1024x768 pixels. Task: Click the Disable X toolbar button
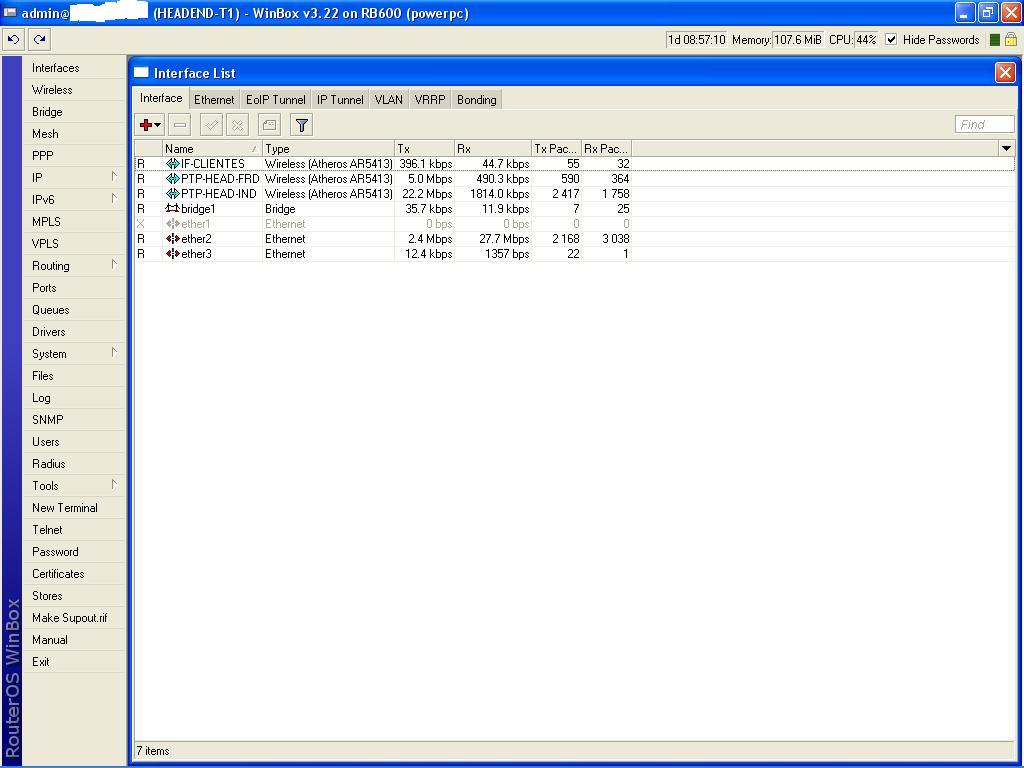(237, 125)
